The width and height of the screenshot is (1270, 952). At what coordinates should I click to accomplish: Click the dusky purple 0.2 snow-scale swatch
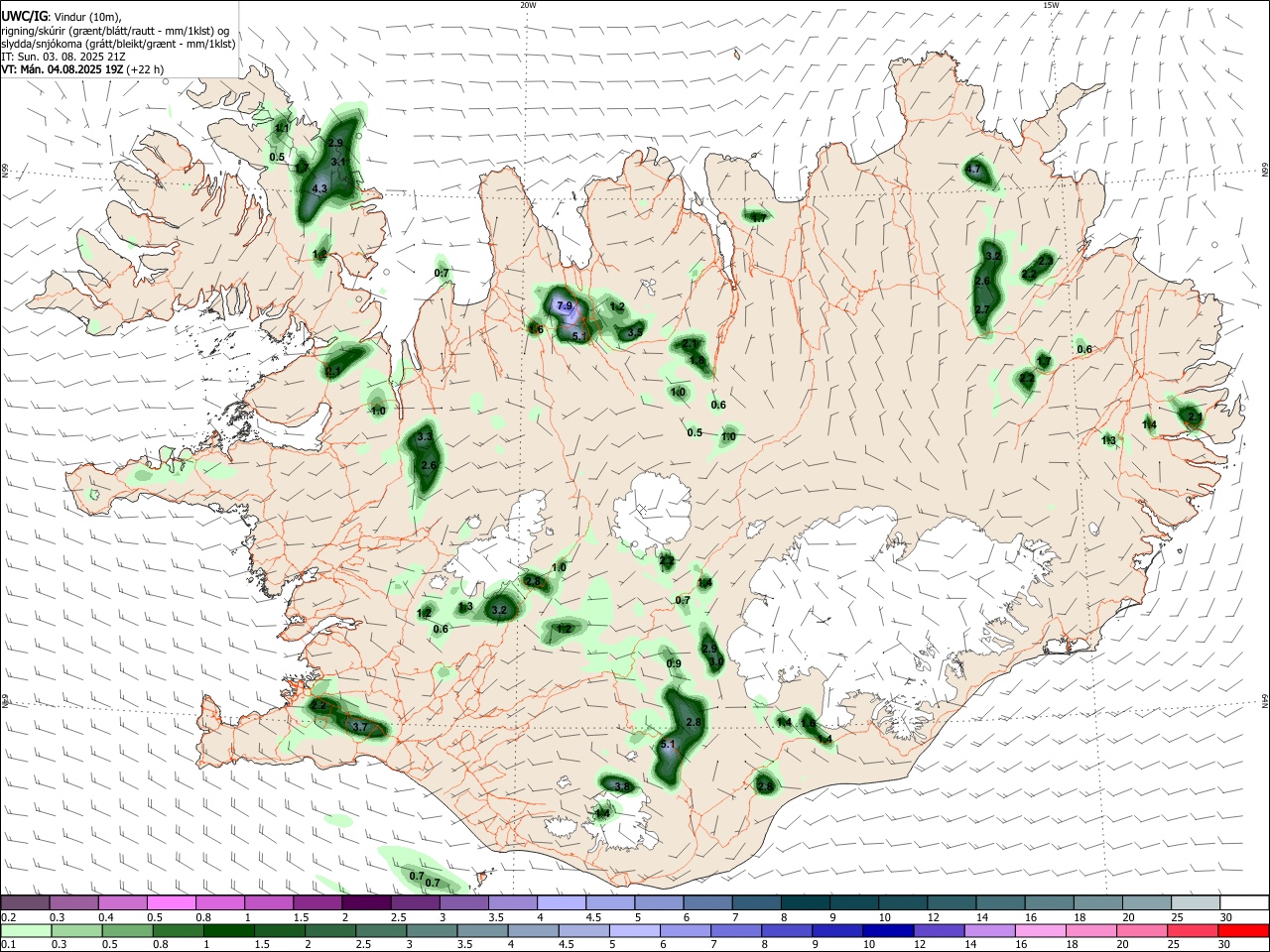pos(25,903)
